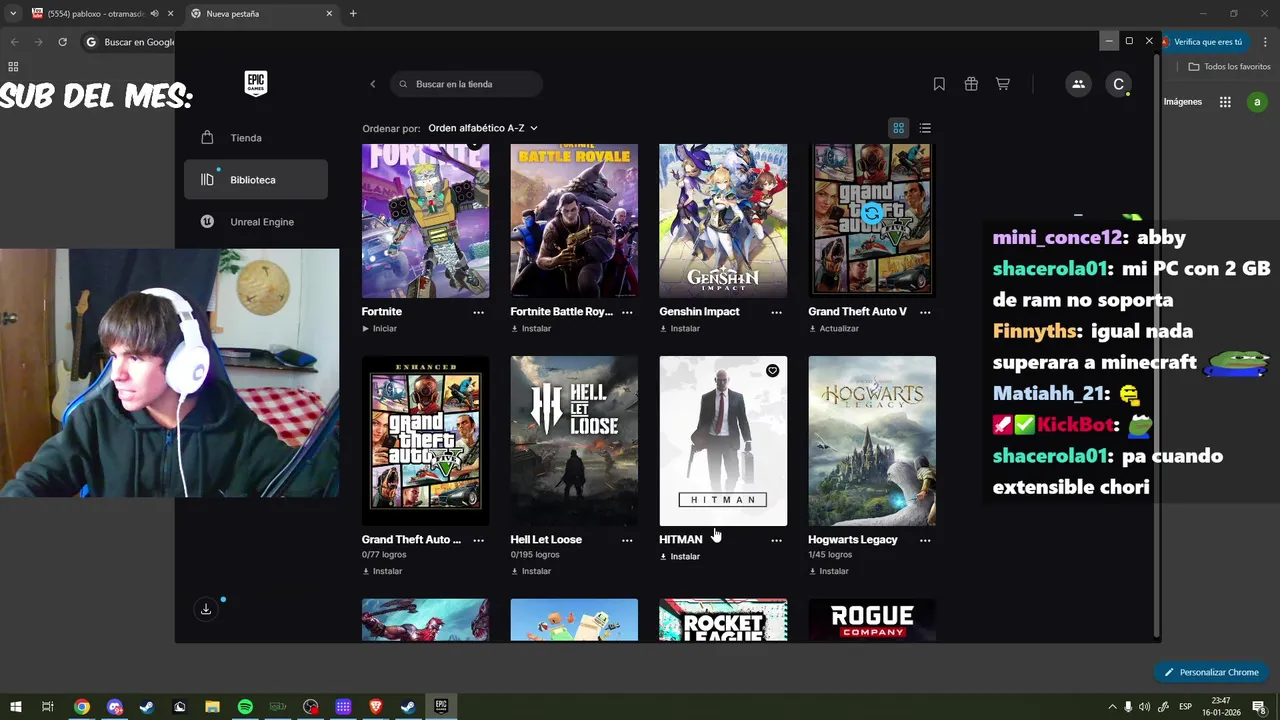Open the notification center in taskbar

[1259, 707]
